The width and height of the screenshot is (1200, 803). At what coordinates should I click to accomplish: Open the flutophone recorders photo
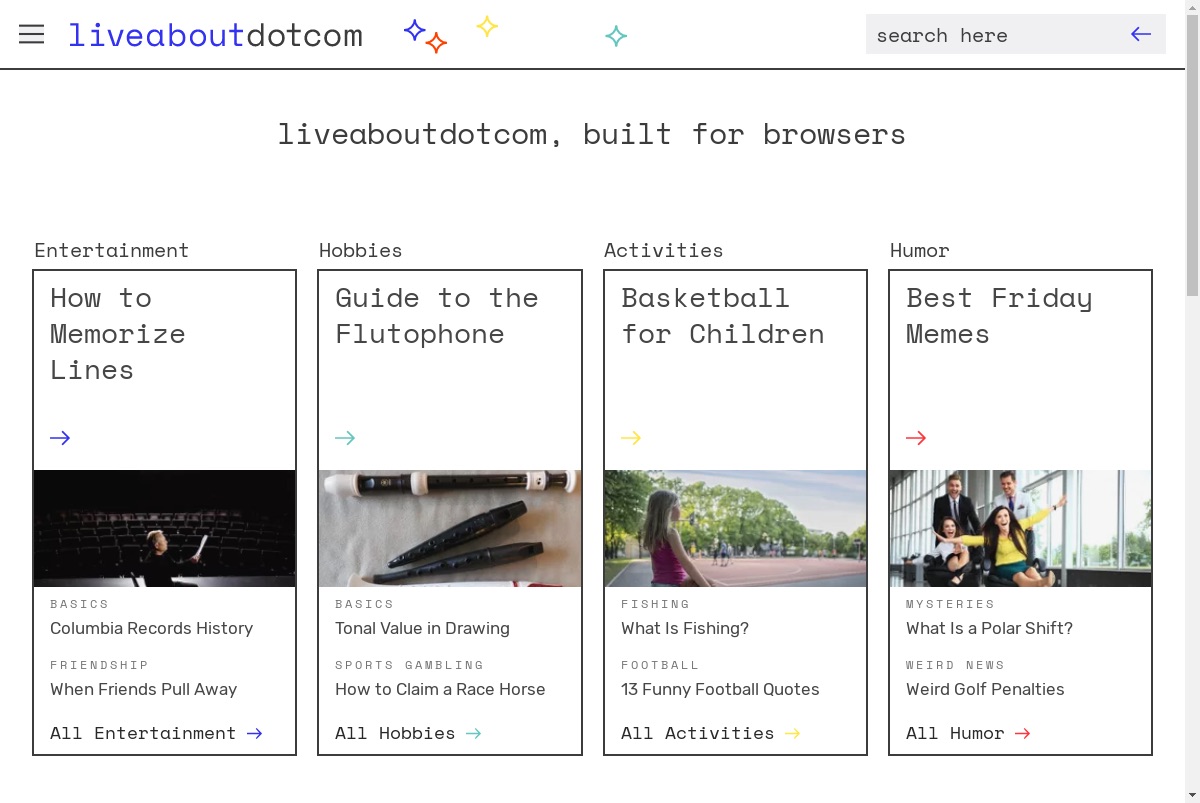click(450, 528)
